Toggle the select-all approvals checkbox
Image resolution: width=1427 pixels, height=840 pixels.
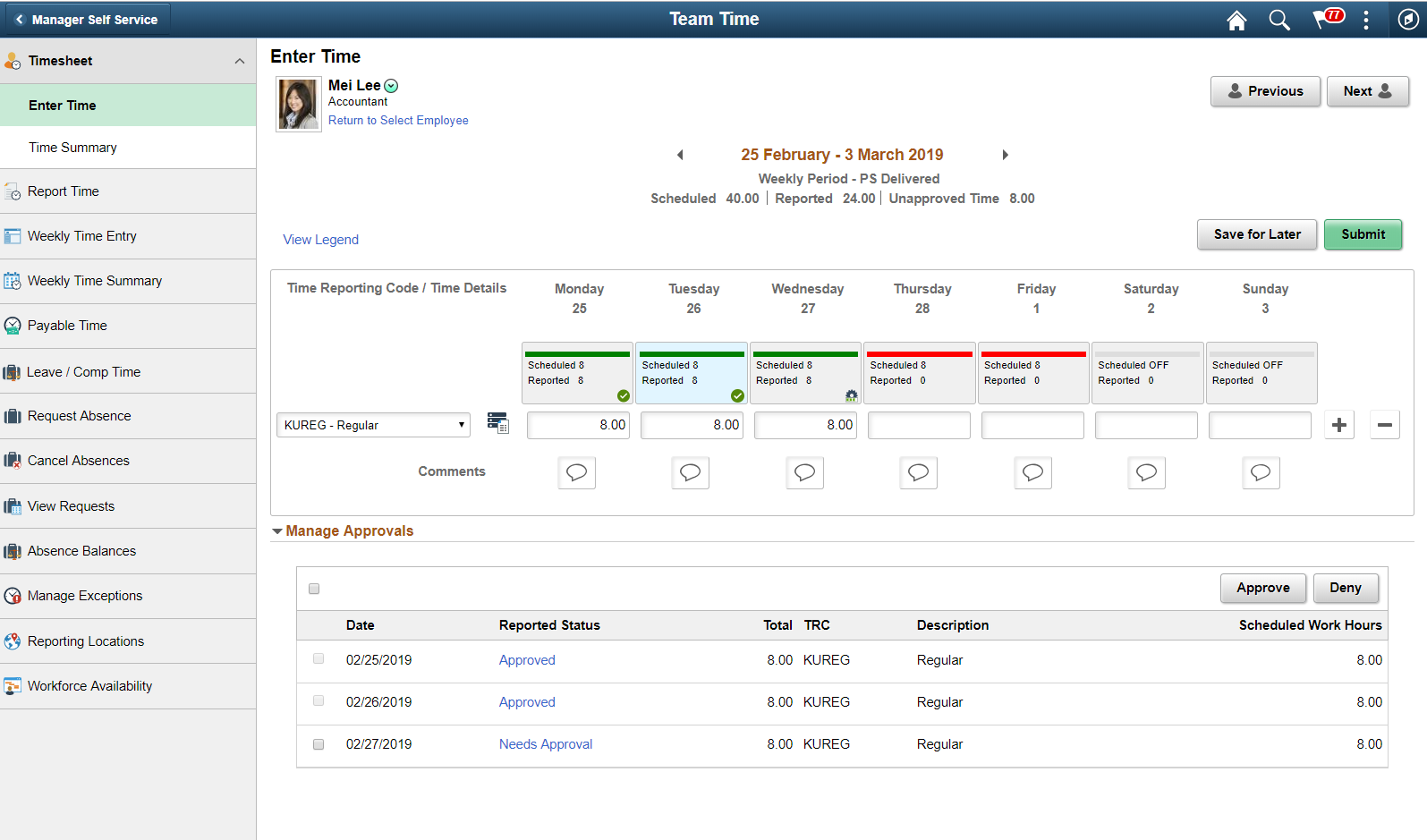314,589
